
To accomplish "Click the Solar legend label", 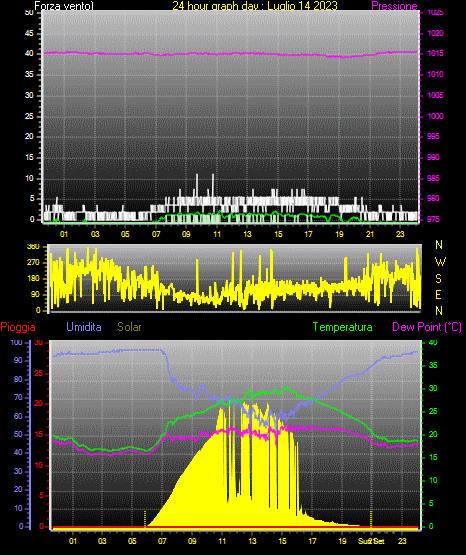I will 129,327.
